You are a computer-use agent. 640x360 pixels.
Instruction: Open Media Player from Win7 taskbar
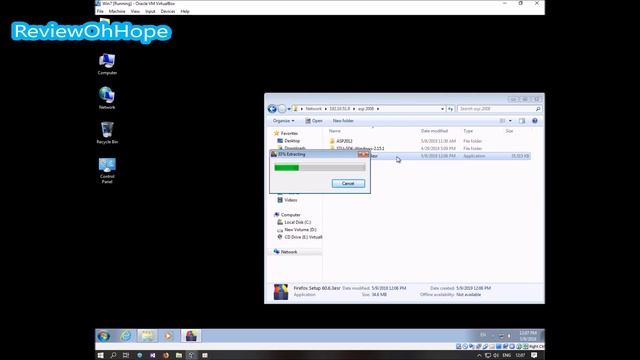click(168, 336)
